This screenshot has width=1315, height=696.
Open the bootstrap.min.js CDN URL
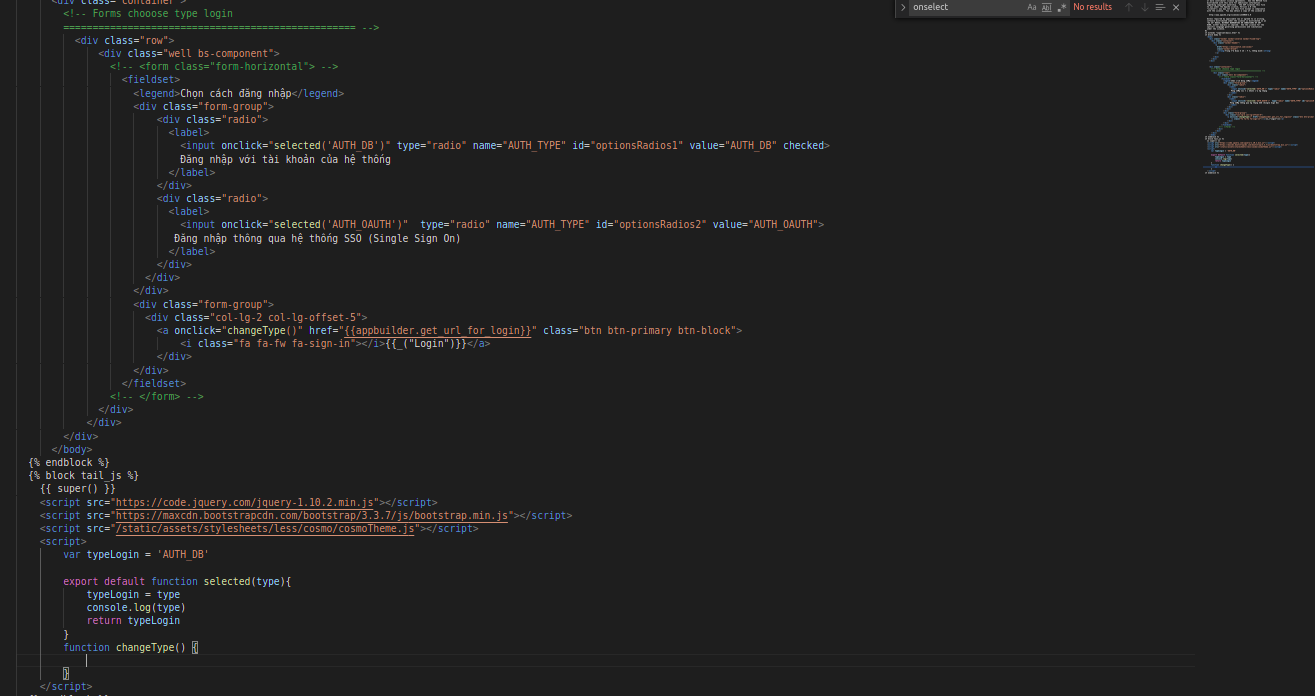(x=312, y=515)
